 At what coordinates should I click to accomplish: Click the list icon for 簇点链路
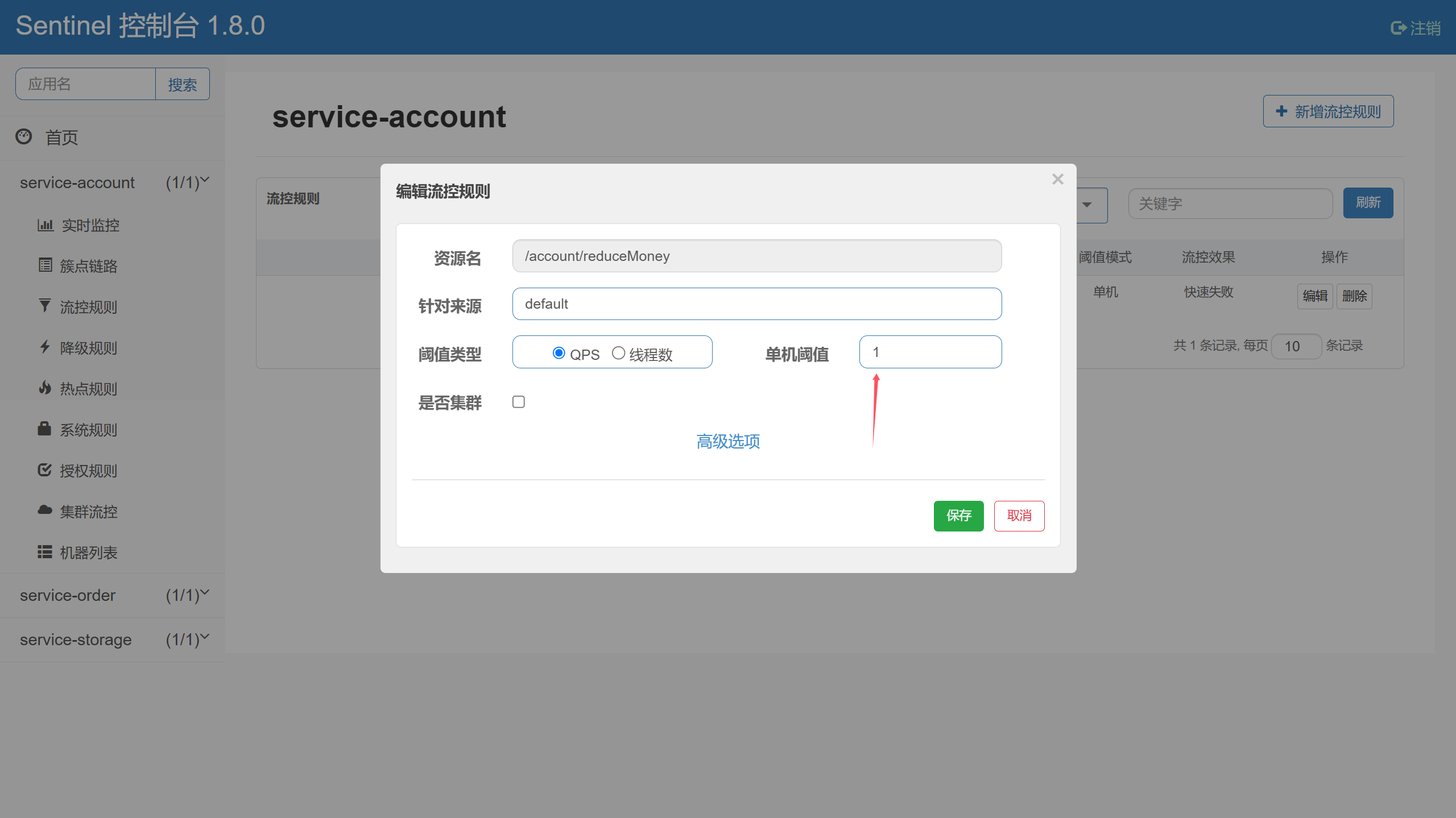point(45,265)
